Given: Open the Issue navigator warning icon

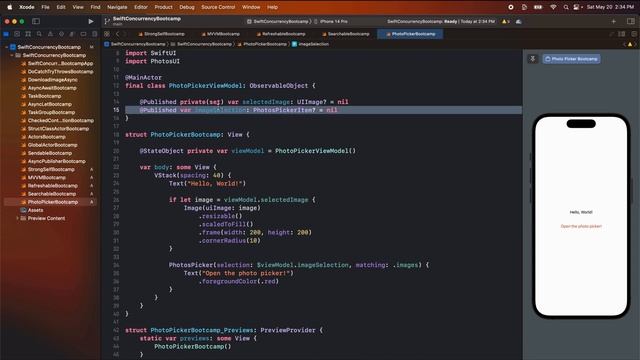Looking at the screenshot, I should coord(50,34).
